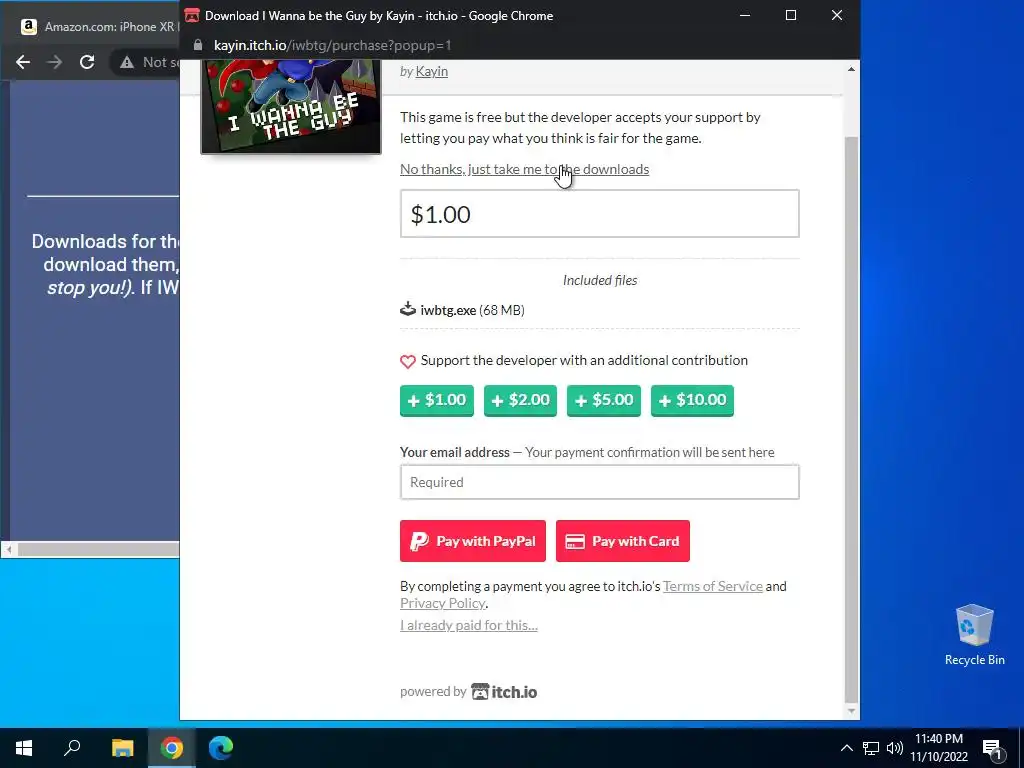Click the download icon beside iwbtg.exe
Screen dimensions: 1024x768
tap(408, 309)
